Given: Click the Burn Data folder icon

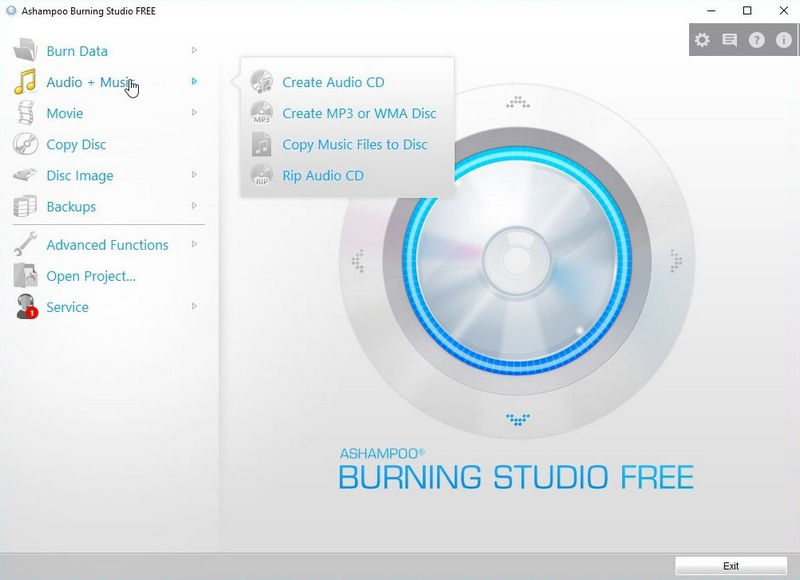Looking at the screenshot, I should coord(25,51).
